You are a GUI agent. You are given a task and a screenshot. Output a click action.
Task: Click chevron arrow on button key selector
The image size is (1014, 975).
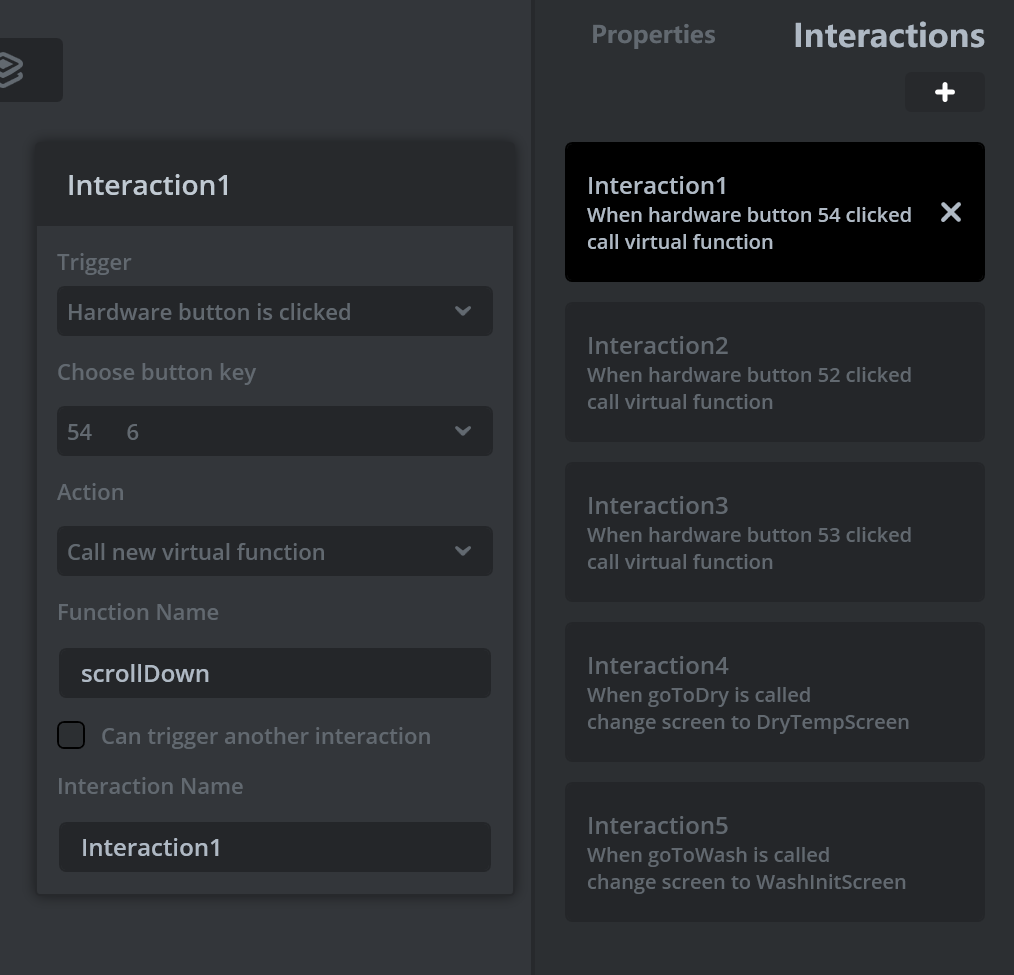[x=463, y=432]
